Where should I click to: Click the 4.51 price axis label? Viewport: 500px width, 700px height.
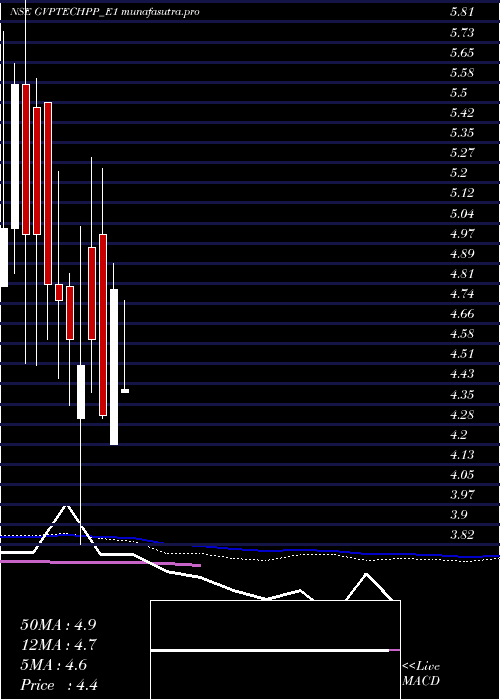462,354
